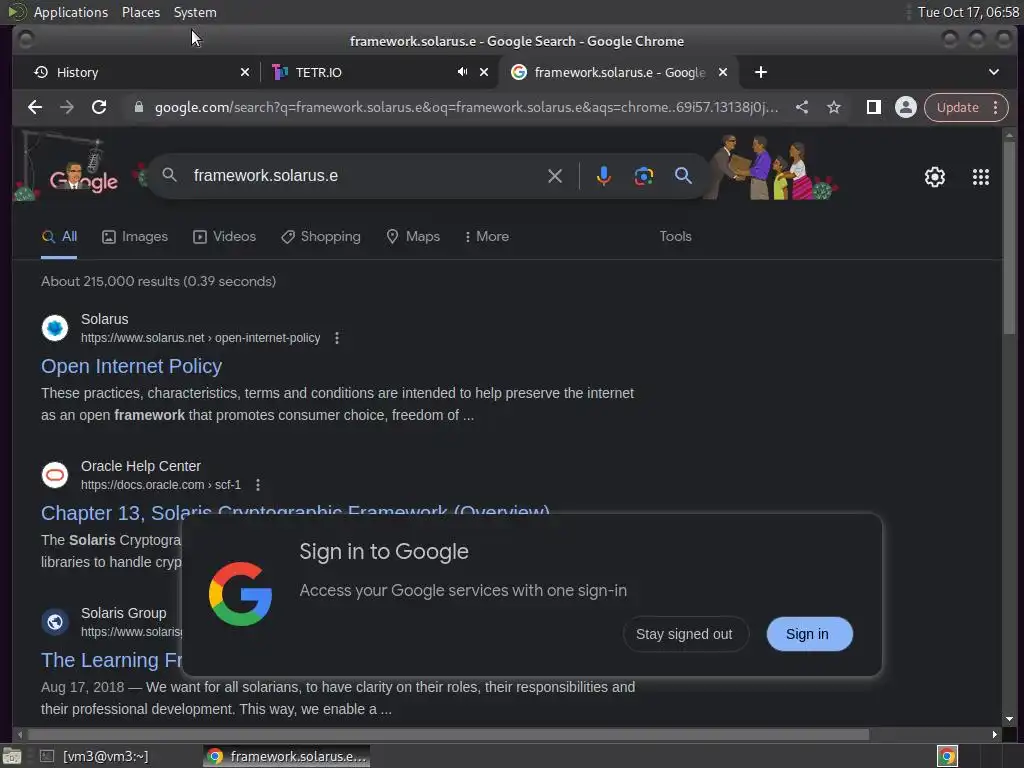1024x768 pixels.
Task: Click the Chrome taskbar window button
Action: point(287,756)
